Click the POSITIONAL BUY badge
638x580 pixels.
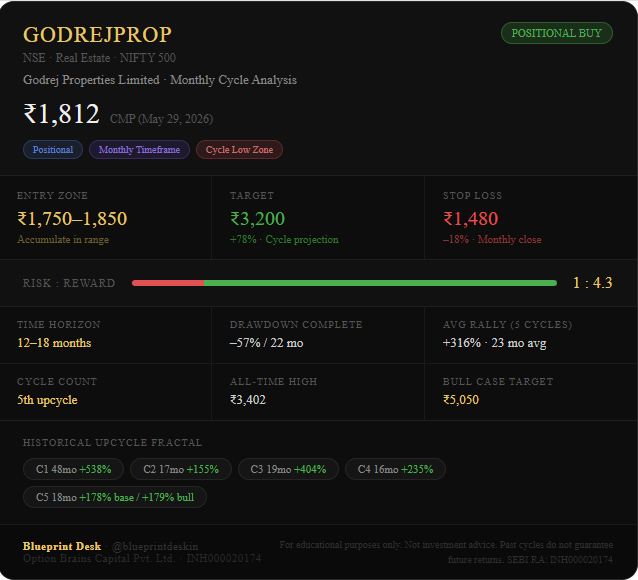point(557,33)
